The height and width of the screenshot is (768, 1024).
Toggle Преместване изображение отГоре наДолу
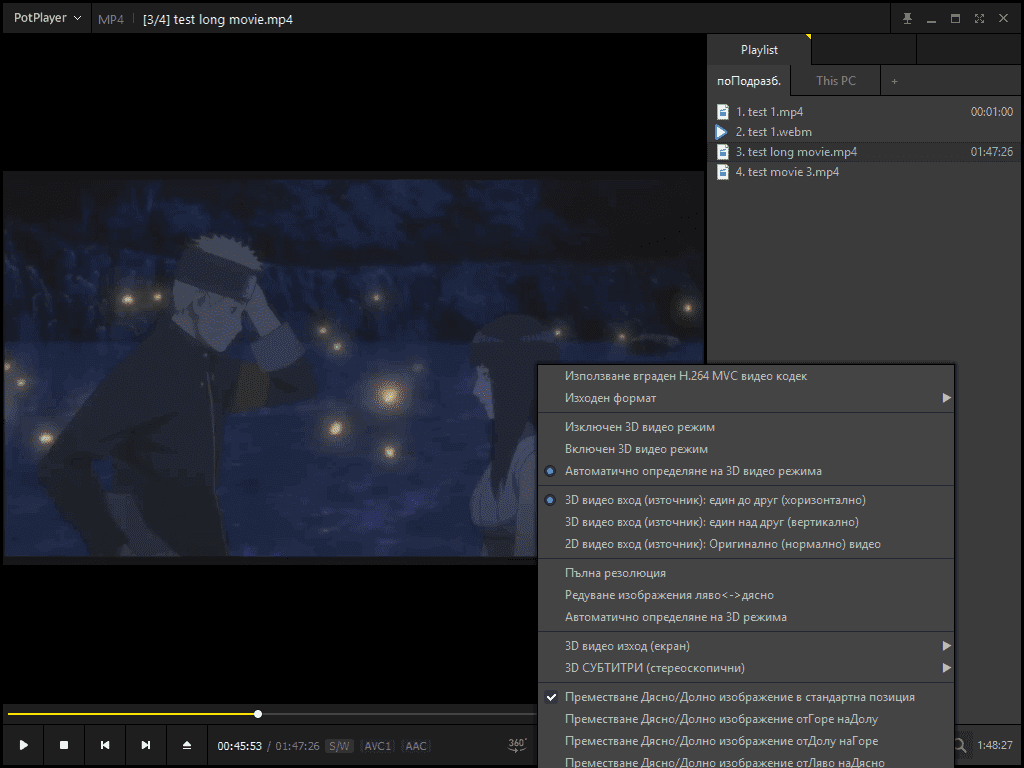[746, 719]
